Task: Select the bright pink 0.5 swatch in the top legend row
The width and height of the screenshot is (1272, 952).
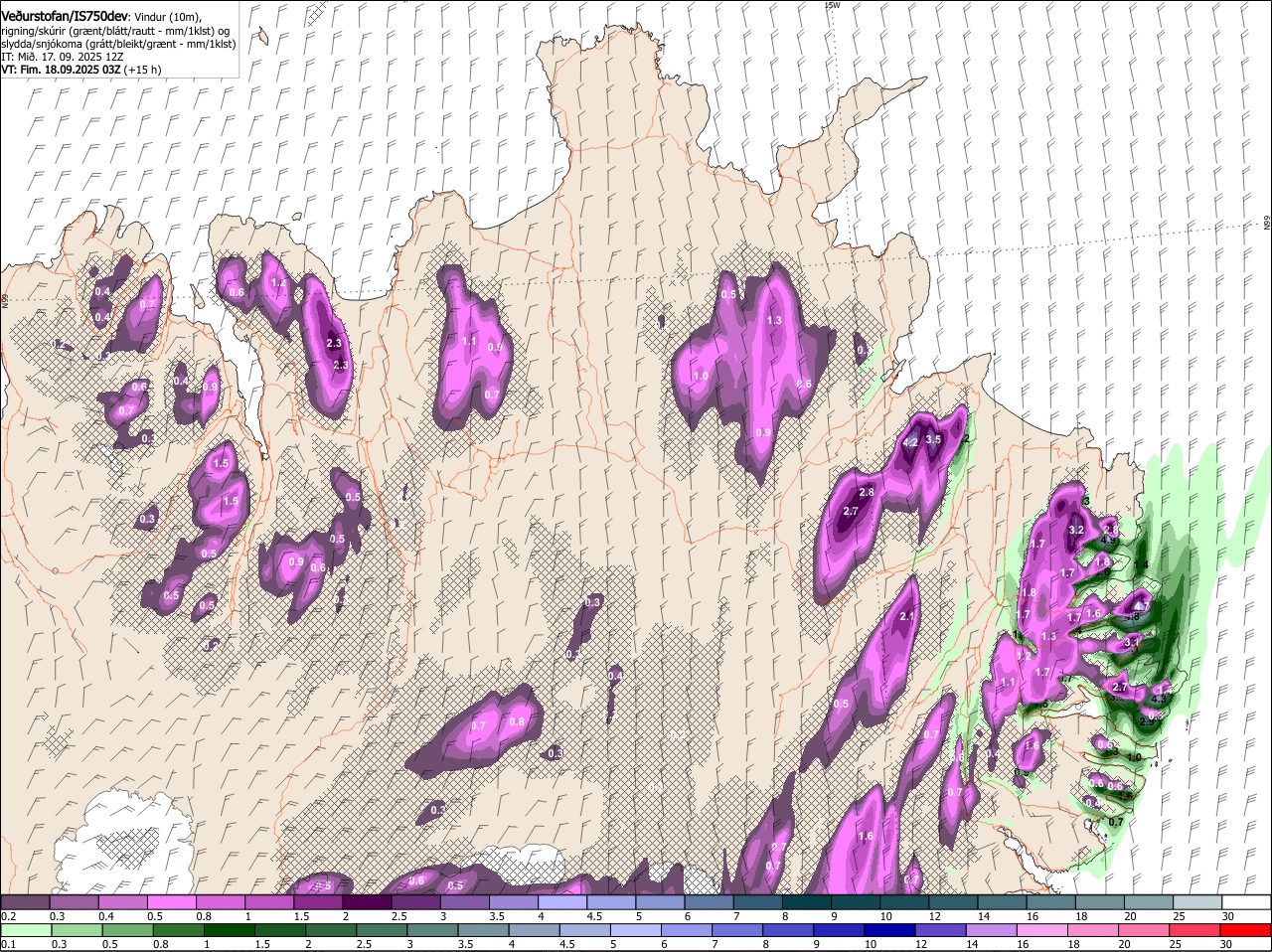Action: click(172, 902)
